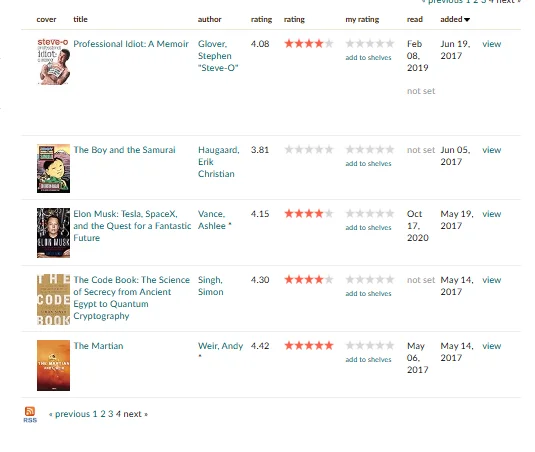Go to previous page in bottom pagination
This screenshot has height=452, width=535.
pos(70,414)
